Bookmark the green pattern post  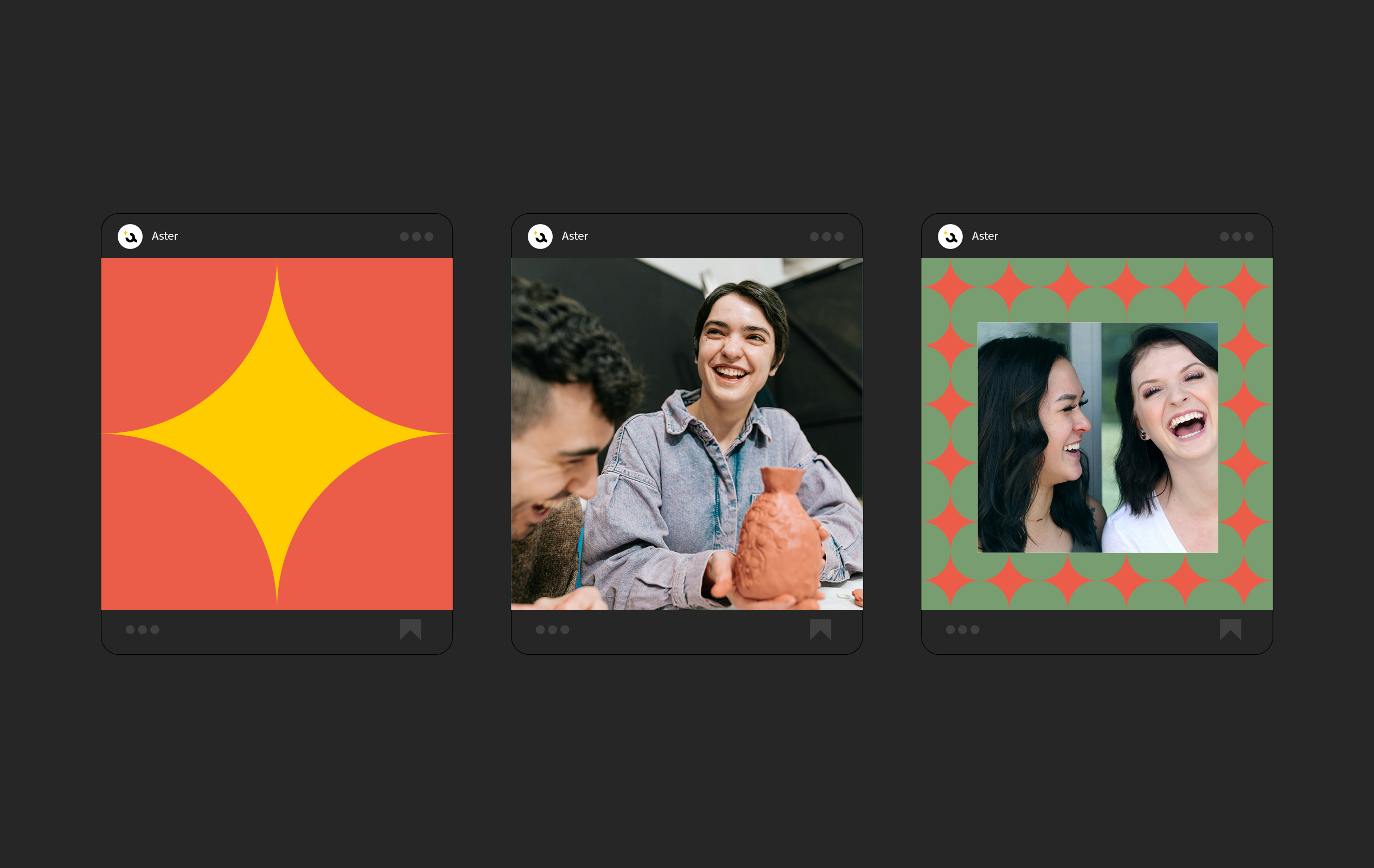point(1230,629)
